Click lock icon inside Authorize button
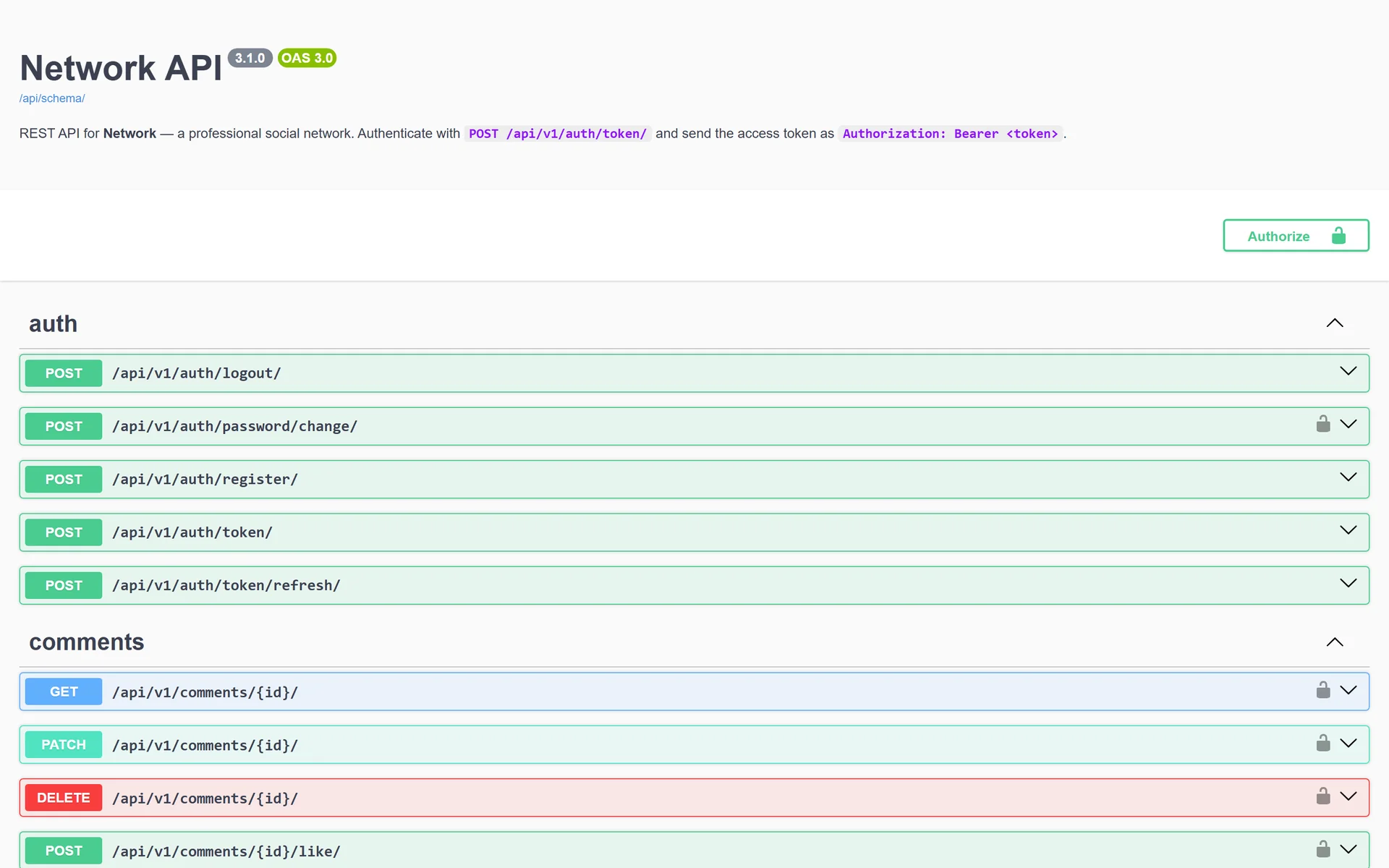 (x=1338, y=236)
